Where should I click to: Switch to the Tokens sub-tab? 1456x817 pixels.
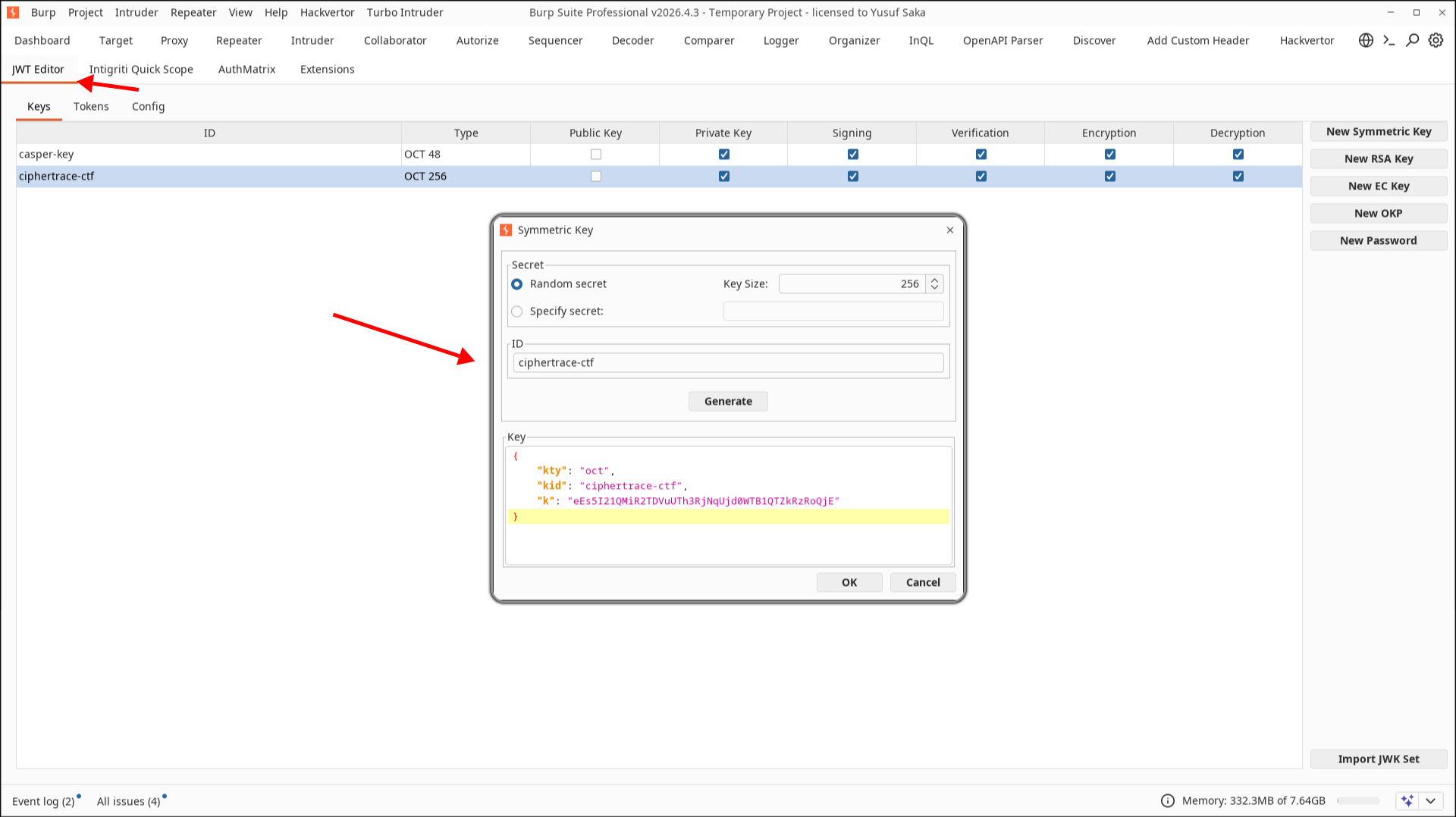(91, 107)
